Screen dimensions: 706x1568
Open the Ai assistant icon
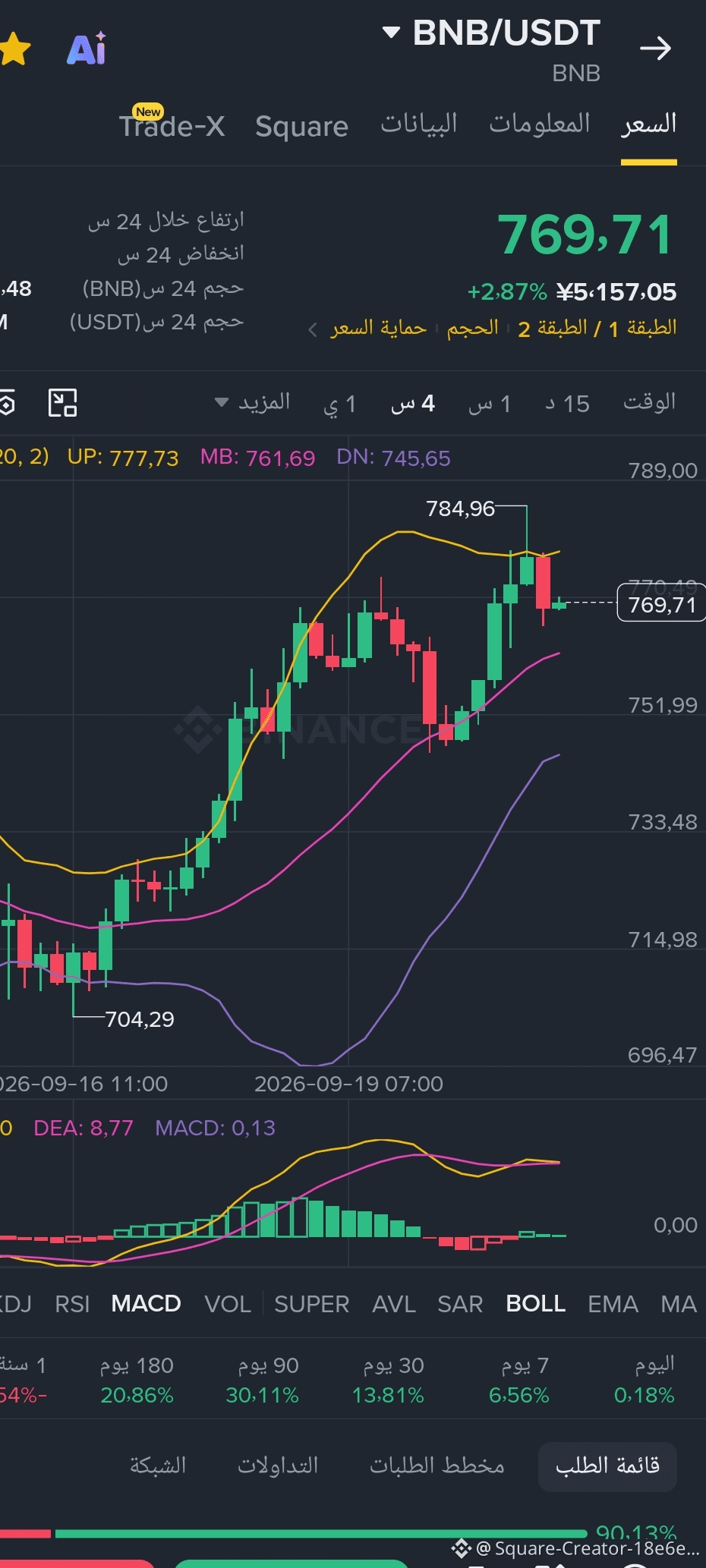click(87, 49)
